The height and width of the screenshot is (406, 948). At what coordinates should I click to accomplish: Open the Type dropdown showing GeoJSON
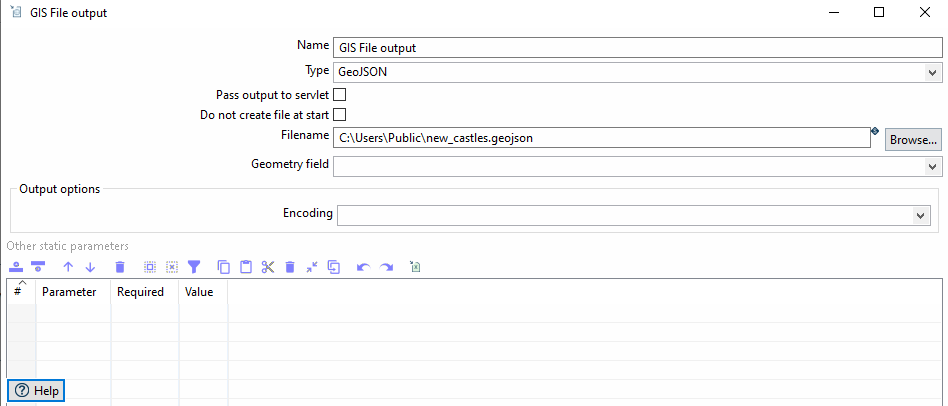931,72
